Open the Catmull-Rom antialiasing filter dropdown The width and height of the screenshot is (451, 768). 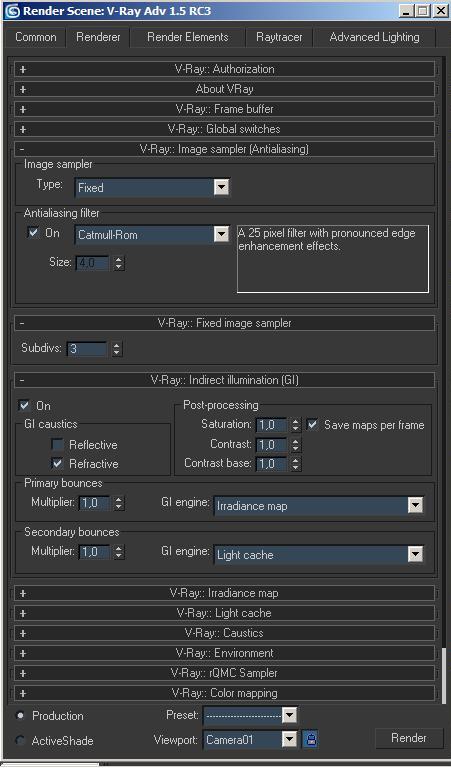coord(152,235)
